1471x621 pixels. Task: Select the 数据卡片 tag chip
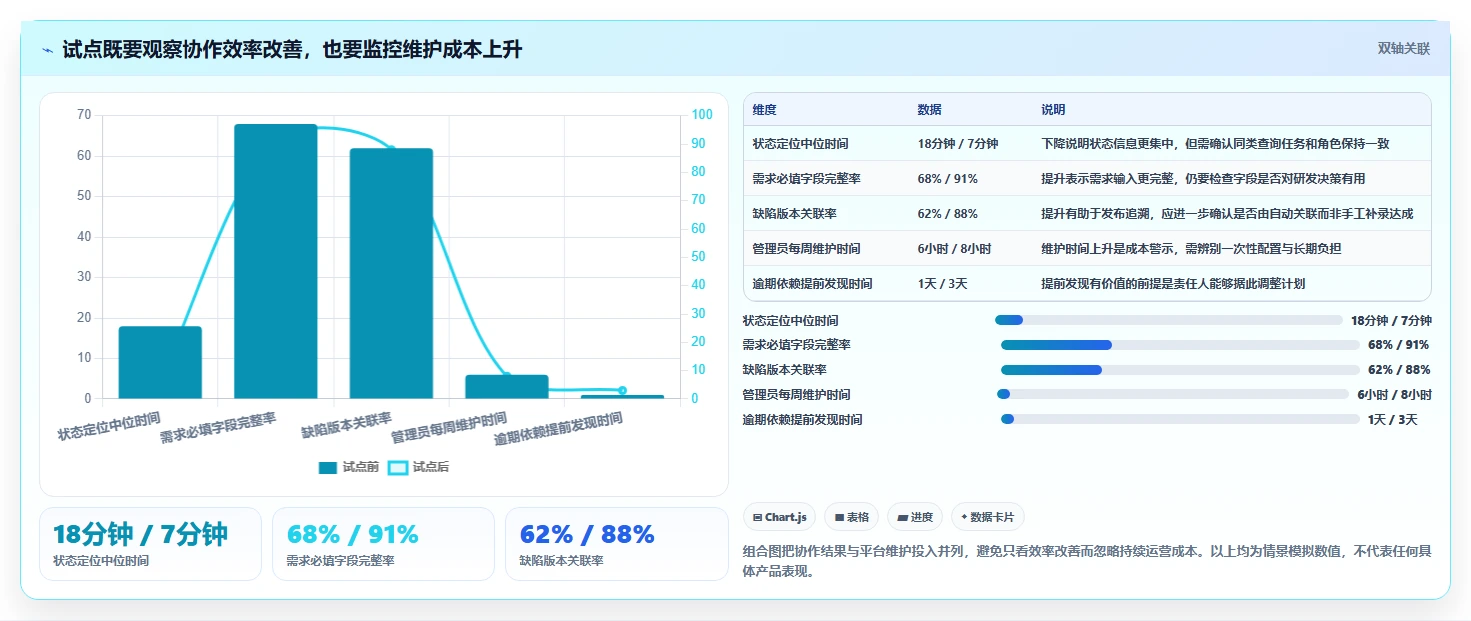(988, 517)
